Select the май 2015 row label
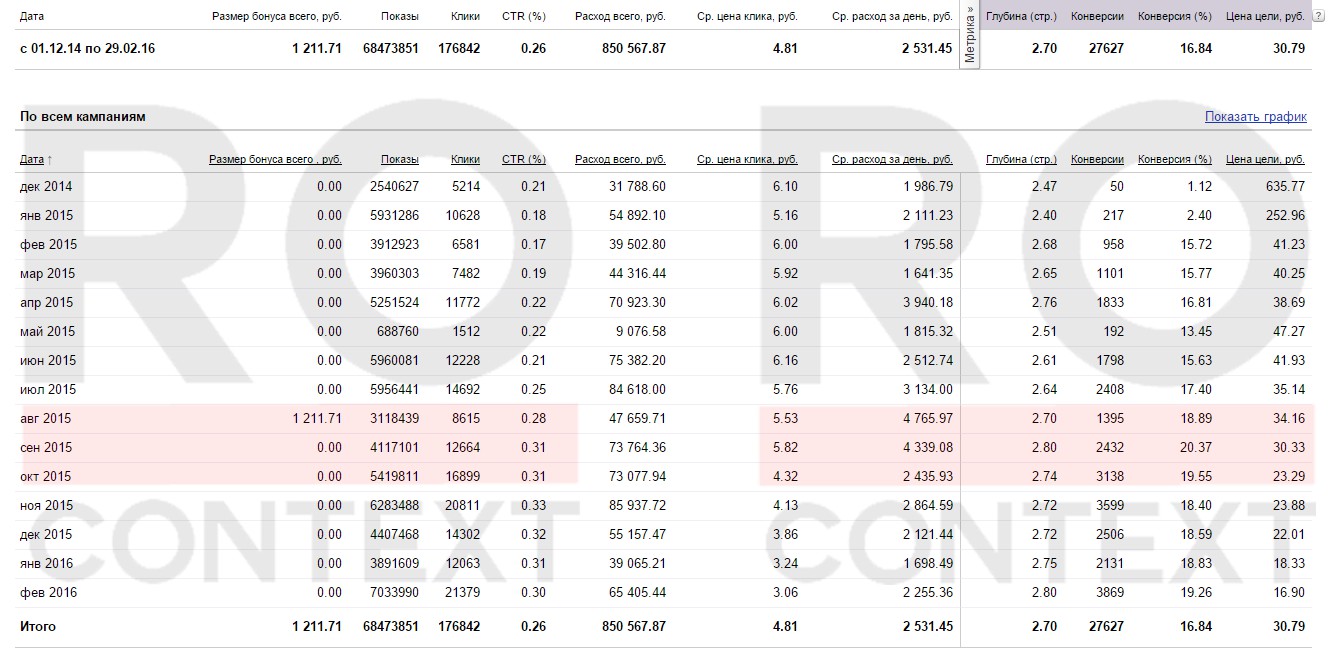The height and width of the screenshot is (661, 1339). [x=47, y=331]
